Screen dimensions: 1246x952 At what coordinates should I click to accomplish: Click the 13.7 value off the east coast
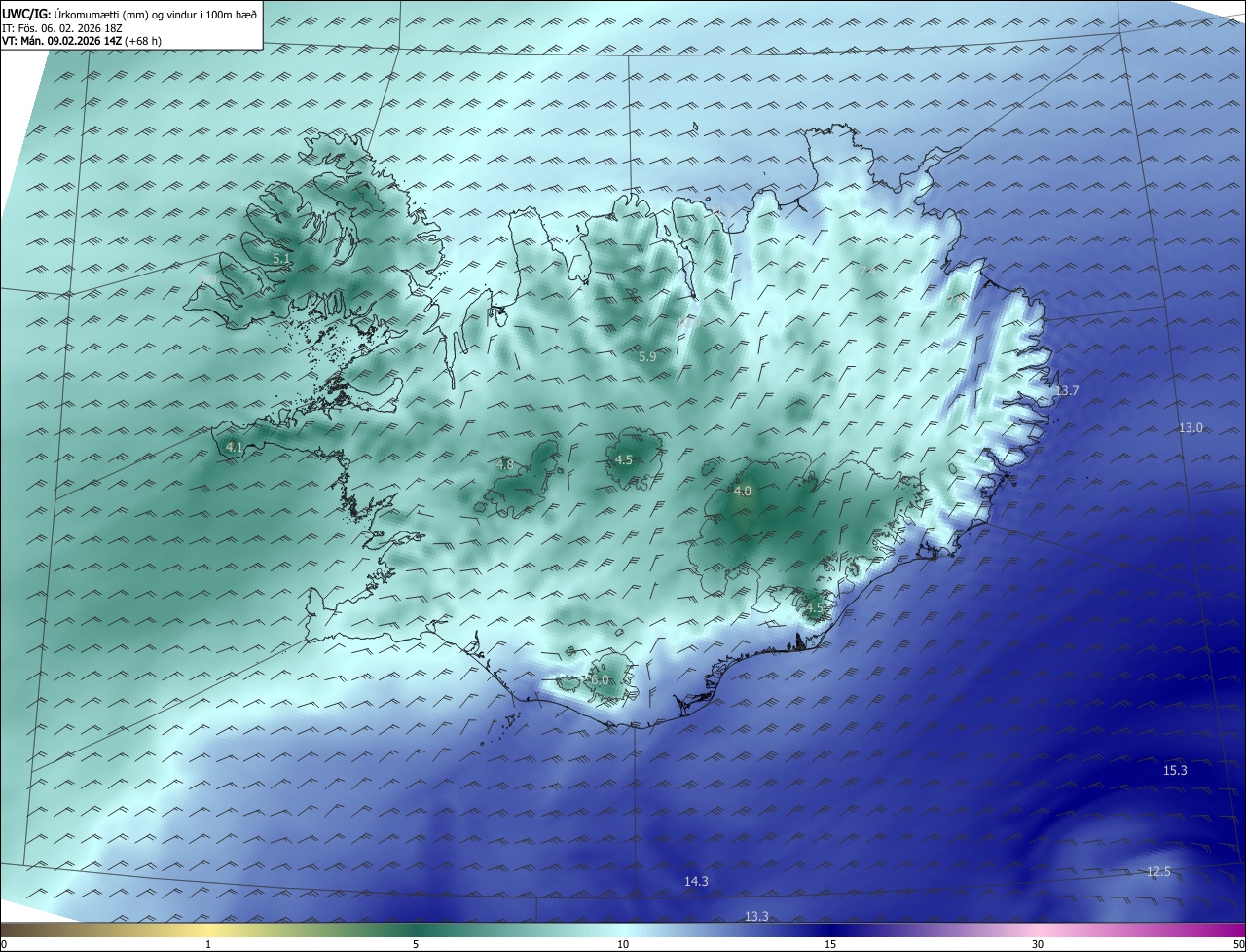coord(1067,390)
